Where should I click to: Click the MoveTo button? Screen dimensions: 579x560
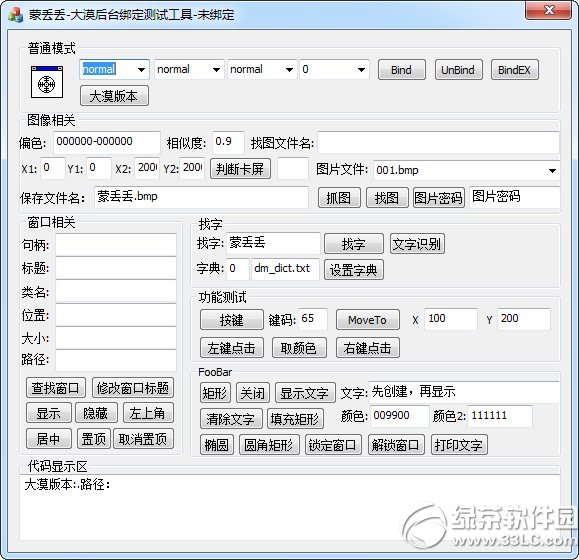point(368,320)
